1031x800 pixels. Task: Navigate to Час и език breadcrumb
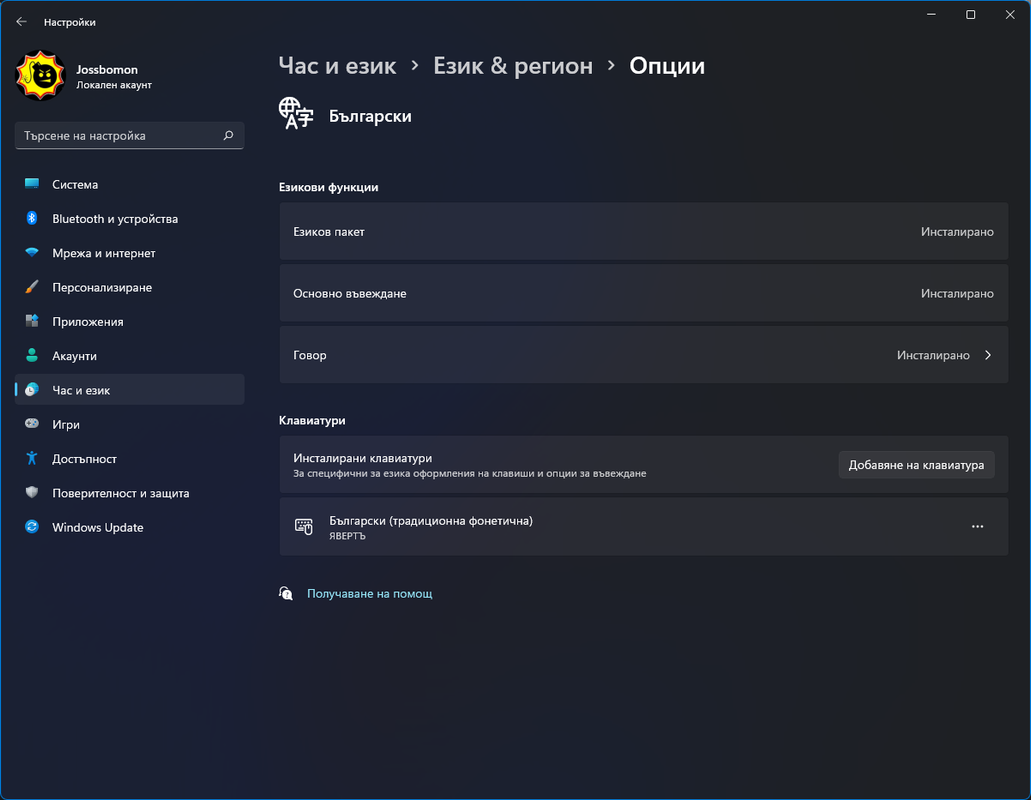click(x=337, y=66)
